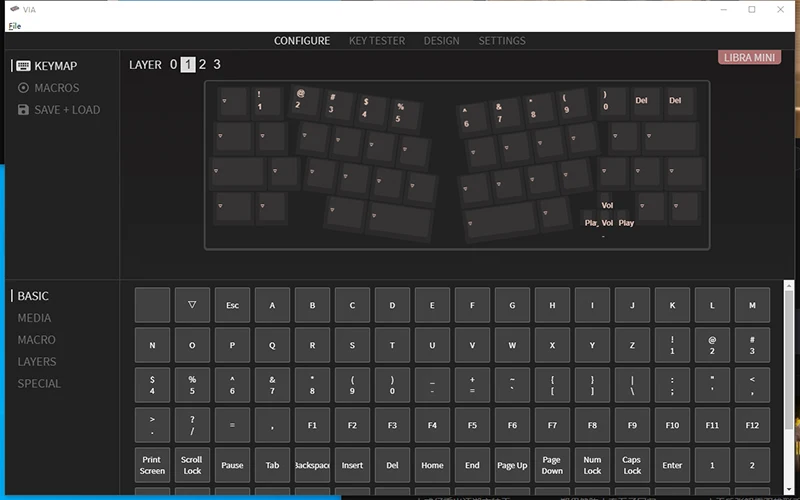The image size is (800, 500).
Task: Switch to layer 0
Action: coord(173,65)
